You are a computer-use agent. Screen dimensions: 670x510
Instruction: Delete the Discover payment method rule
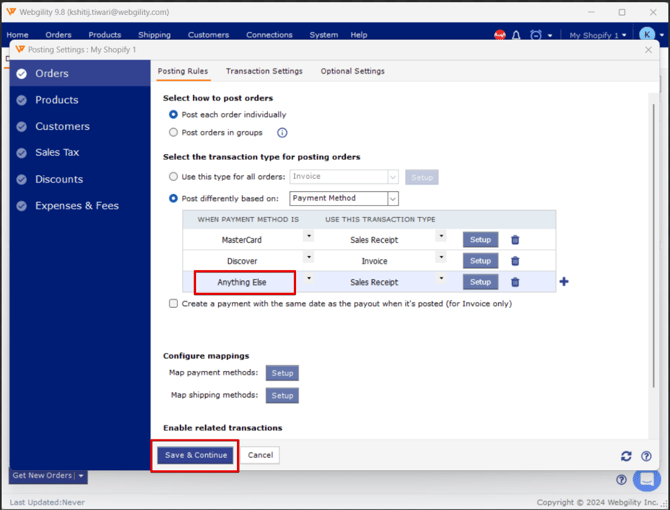click(515, 261)
